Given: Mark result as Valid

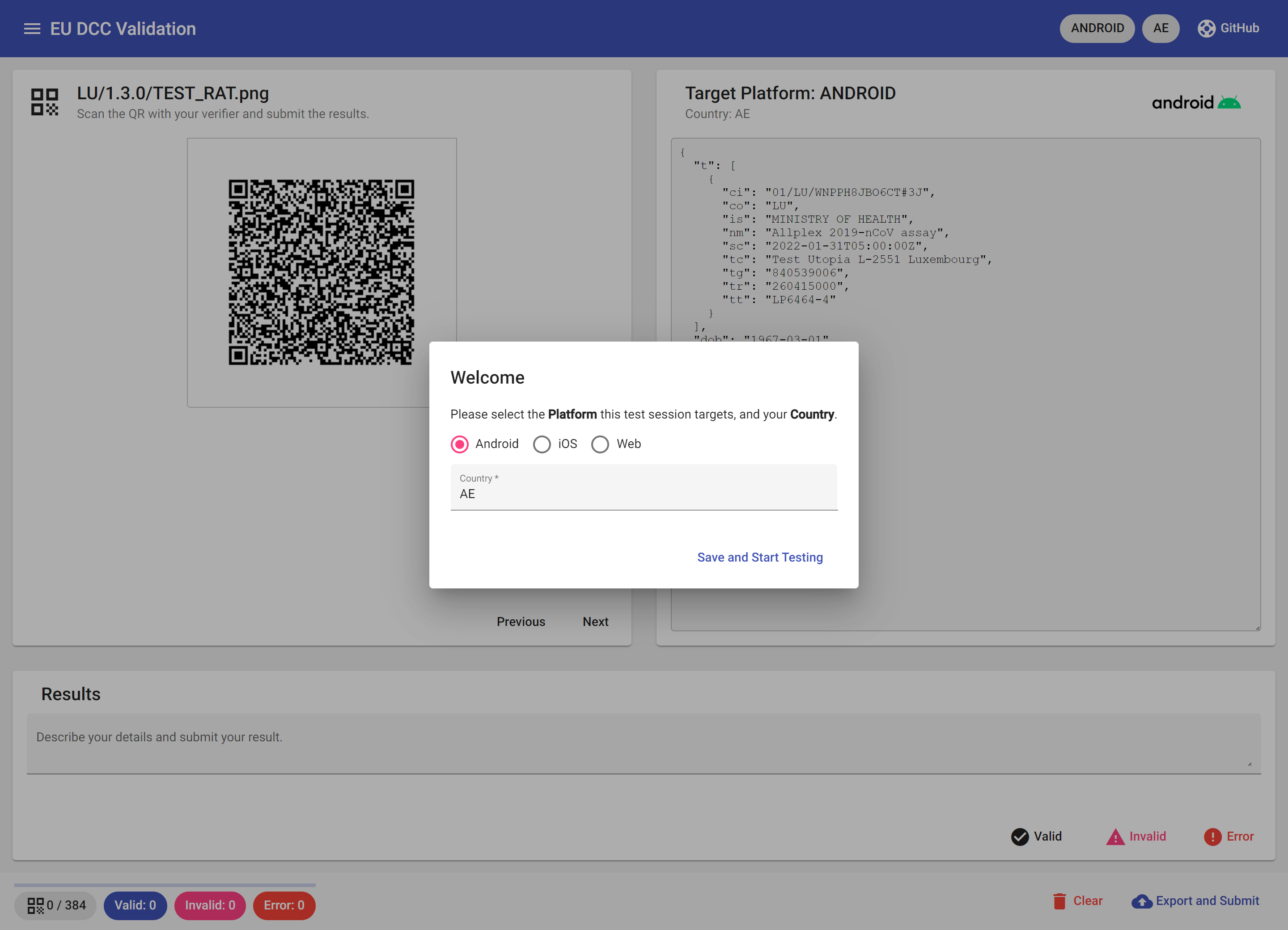Looking at the screenshot, I should pos(1036,836).
